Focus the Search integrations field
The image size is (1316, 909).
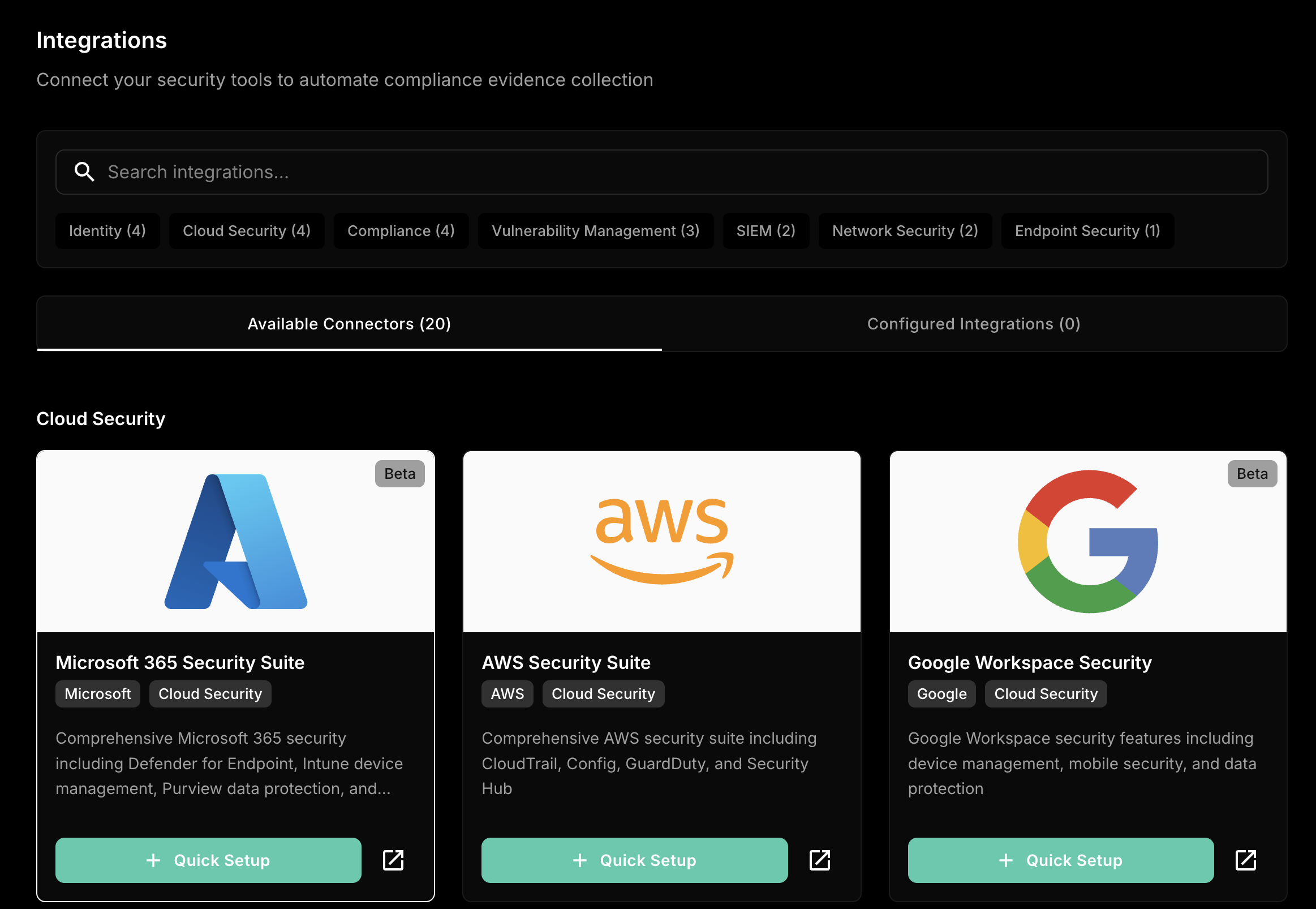pos(683,172)
